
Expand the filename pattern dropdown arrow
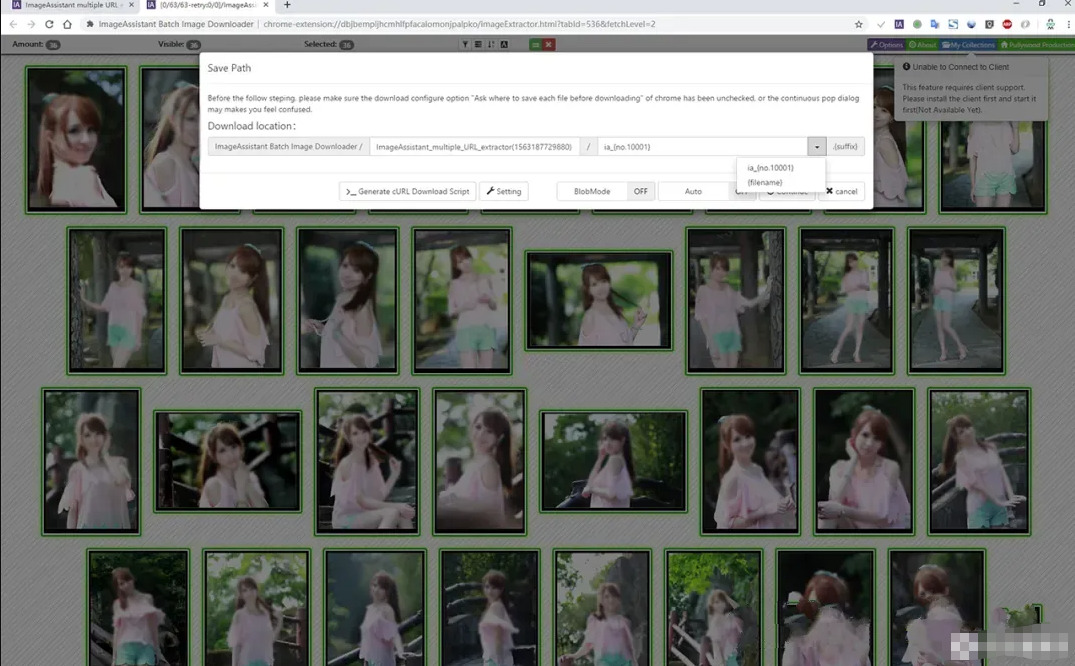click(x=817, y=147)
